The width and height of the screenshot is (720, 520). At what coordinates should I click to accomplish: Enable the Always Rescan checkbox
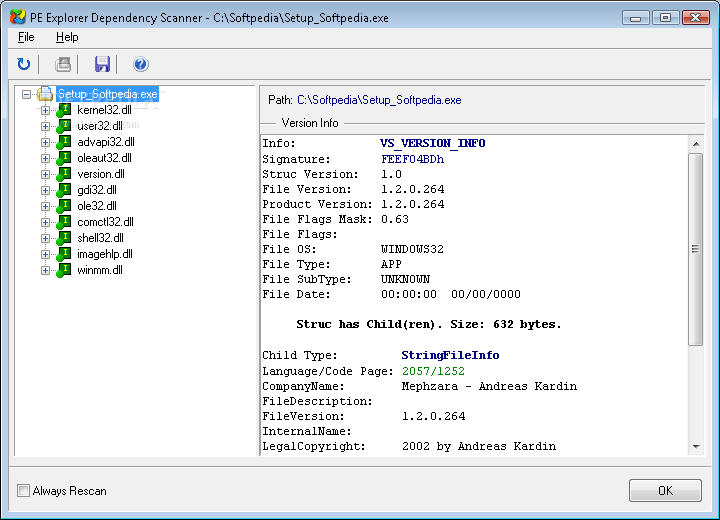point(23,491)
